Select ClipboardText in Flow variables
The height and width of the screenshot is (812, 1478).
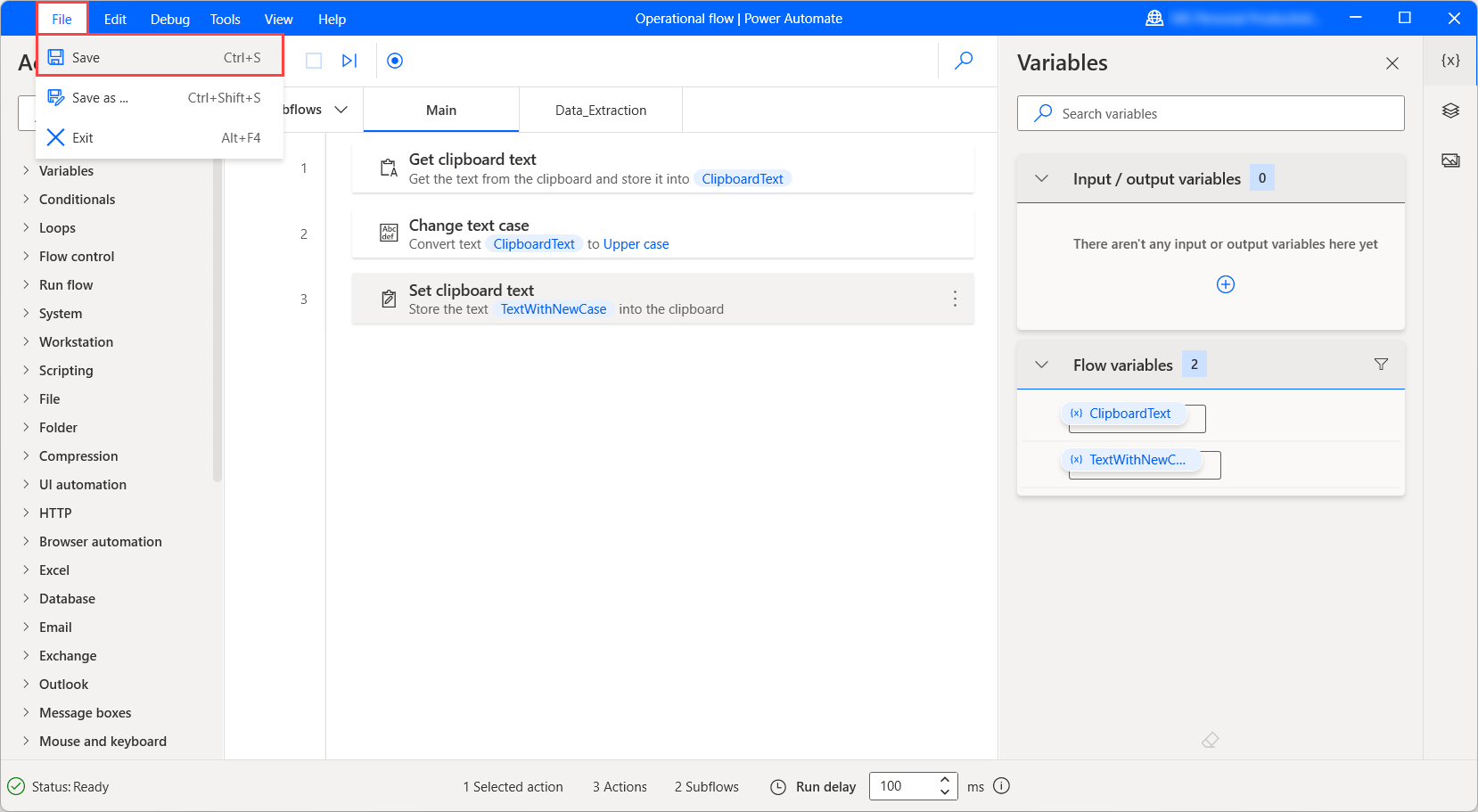(x=1123, y=414)
